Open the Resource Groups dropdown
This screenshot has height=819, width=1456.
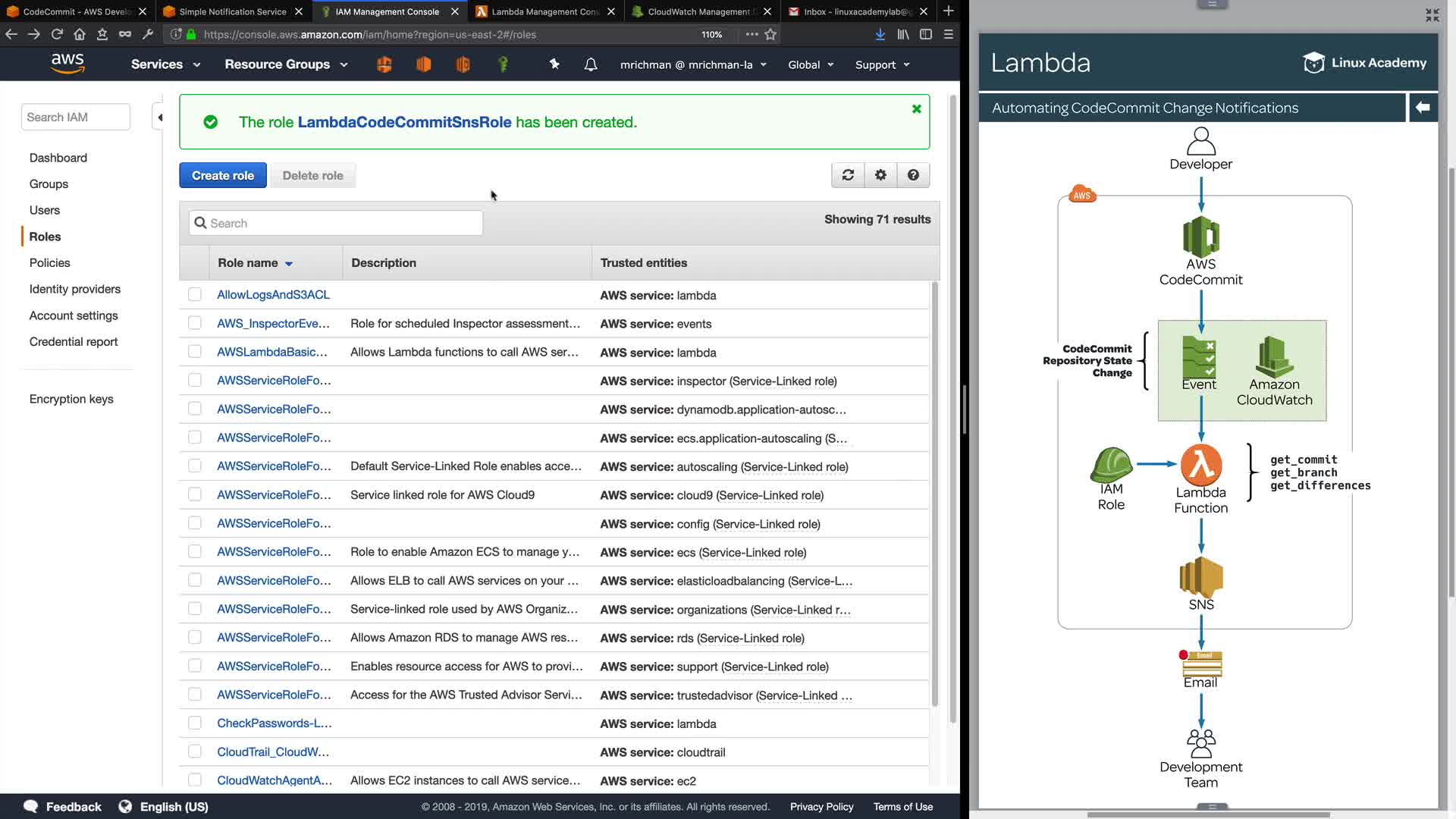click(x=285, y=64)
